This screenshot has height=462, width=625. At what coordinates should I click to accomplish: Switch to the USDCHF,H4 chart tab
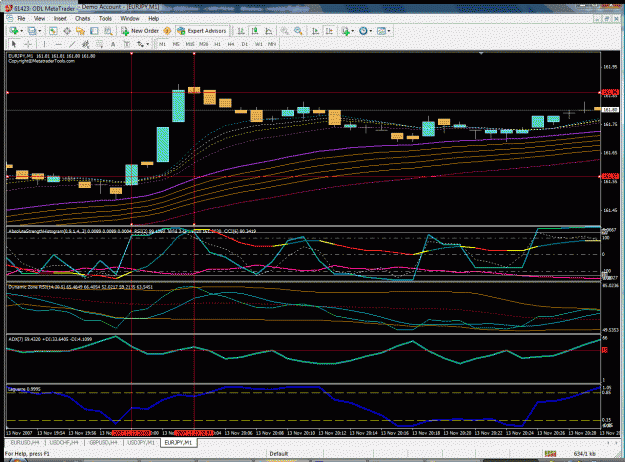pyautogui.click(x=64, y=443)
